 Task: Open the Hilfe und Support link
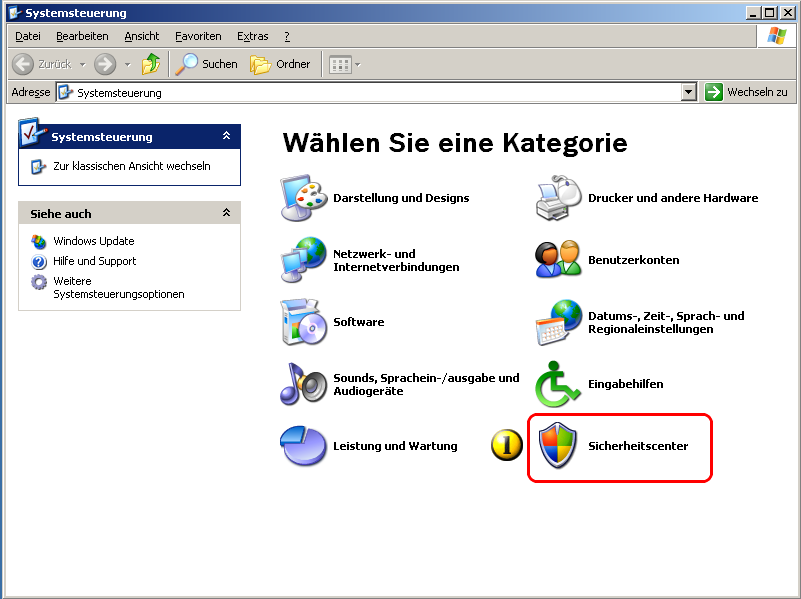[x=95, y=261]
